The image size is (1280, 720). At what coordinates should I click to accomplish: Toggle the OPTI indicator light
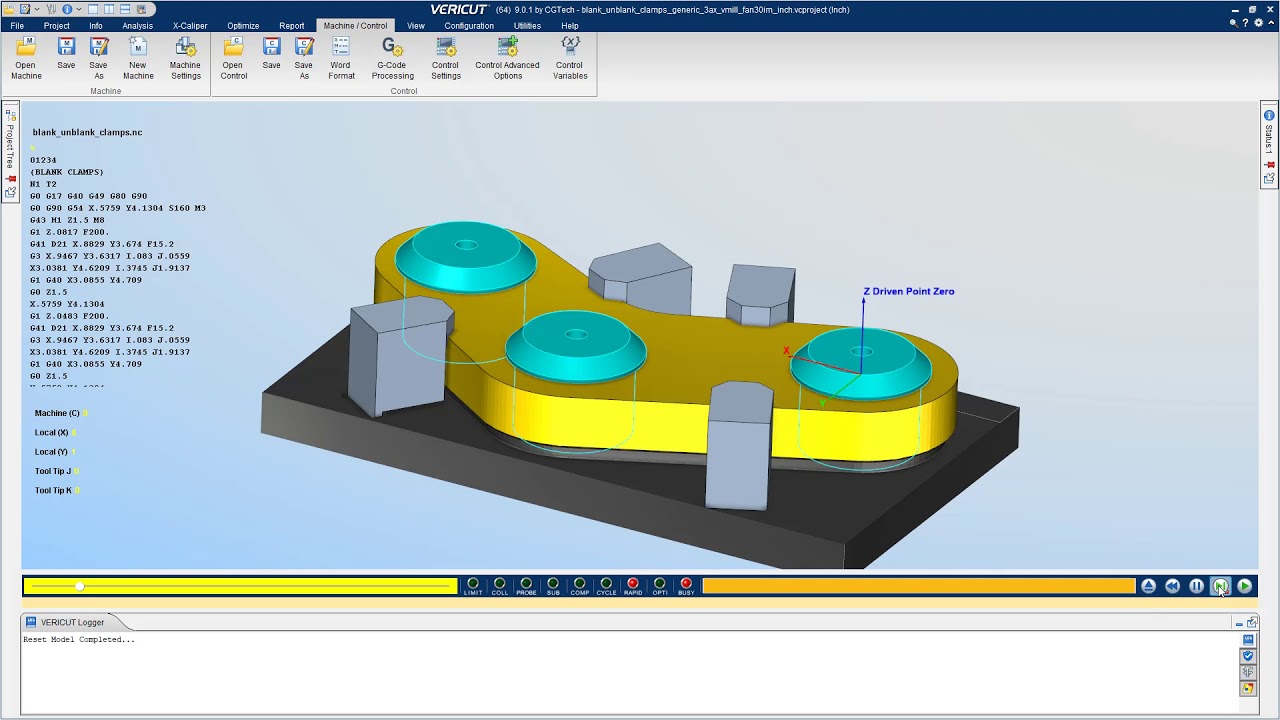(x=659, y=584)
